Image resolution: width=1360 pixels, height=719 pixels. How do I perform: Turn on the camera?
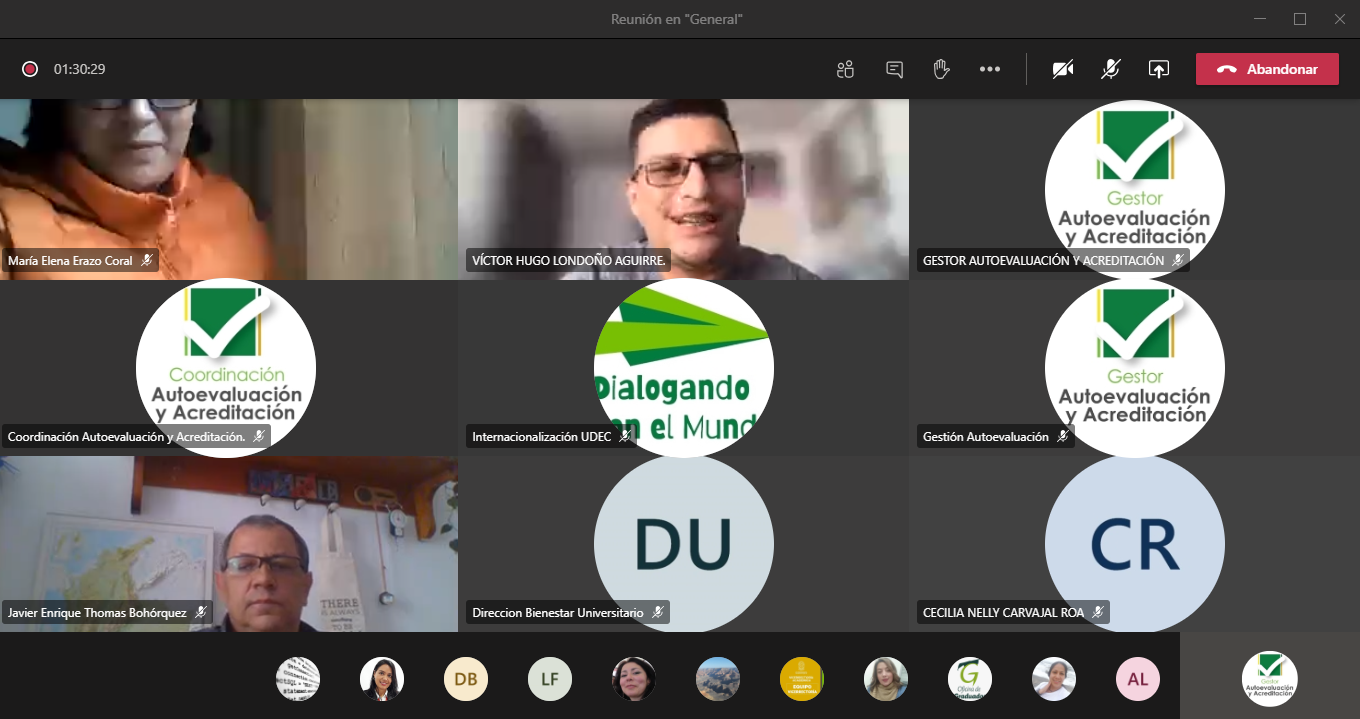click(x=1063, y=69)
